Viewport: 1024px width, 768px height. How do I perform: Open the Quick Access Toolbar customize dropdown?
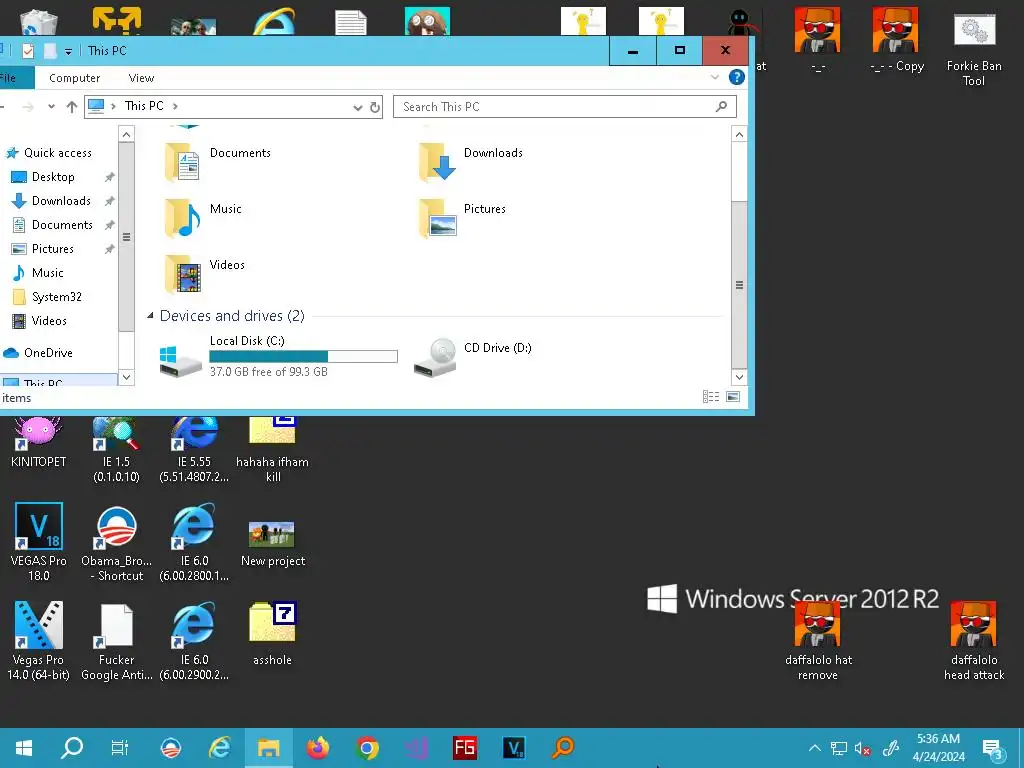[x=68, y=52]
